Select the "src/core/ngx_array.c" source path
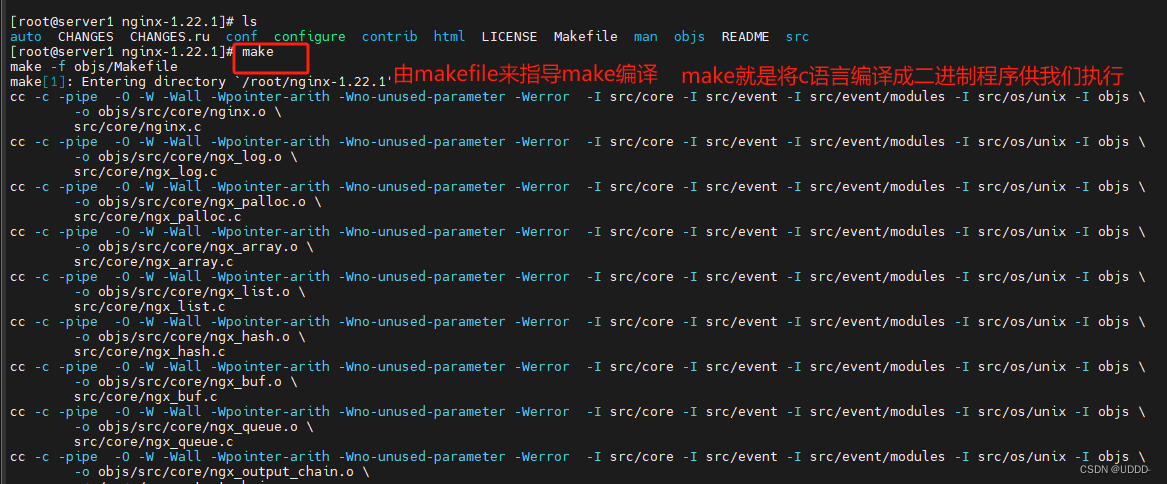The width and height of the screenshot is (1167, 484). pyautogui.click(x=154, y=261)
